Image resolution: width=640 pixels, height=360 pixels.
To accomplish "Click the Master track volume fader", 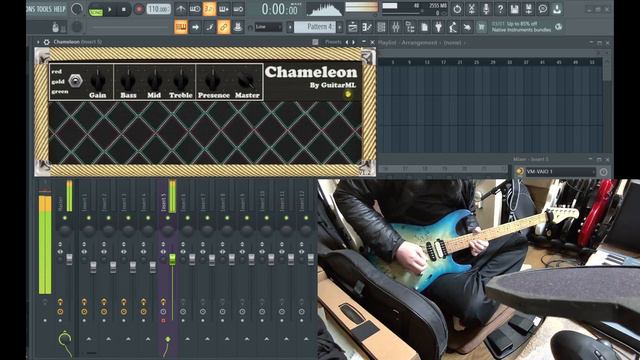I will coord(69,259).
